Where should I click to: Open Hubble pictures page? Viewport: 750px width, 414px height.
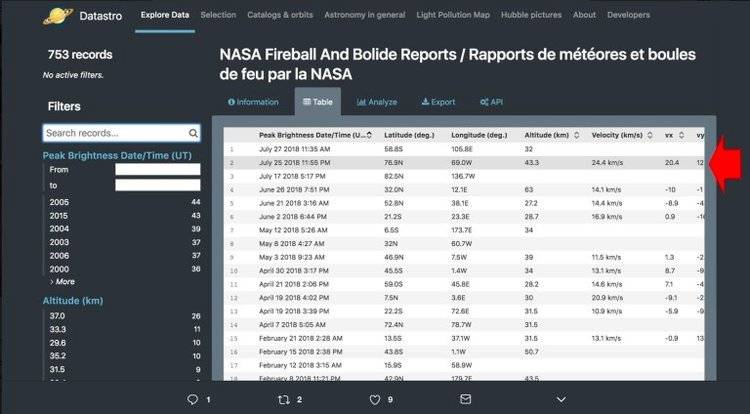[x=531, y=15]
